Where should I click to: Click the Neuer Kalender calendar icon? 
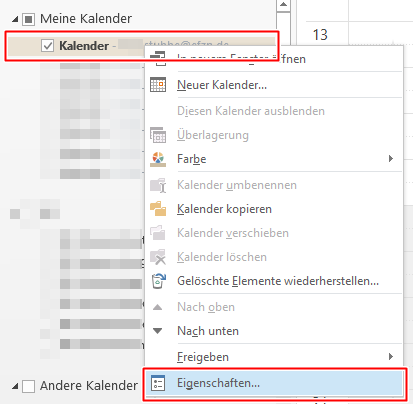[x=158, y=85]
